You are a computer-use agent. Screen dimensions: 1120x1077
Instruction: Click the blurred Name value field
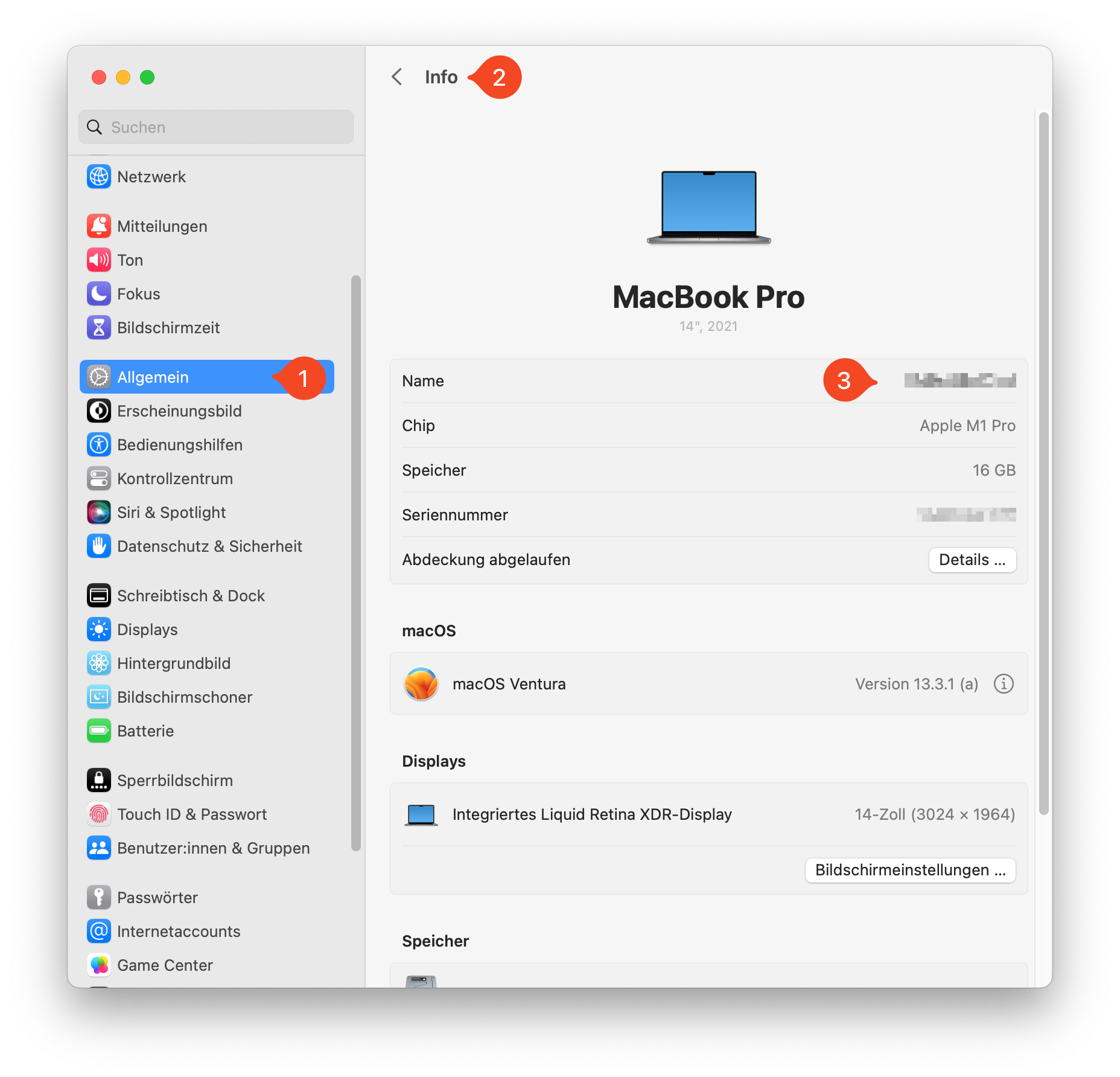pyautogui.click(x=960, y=380)
